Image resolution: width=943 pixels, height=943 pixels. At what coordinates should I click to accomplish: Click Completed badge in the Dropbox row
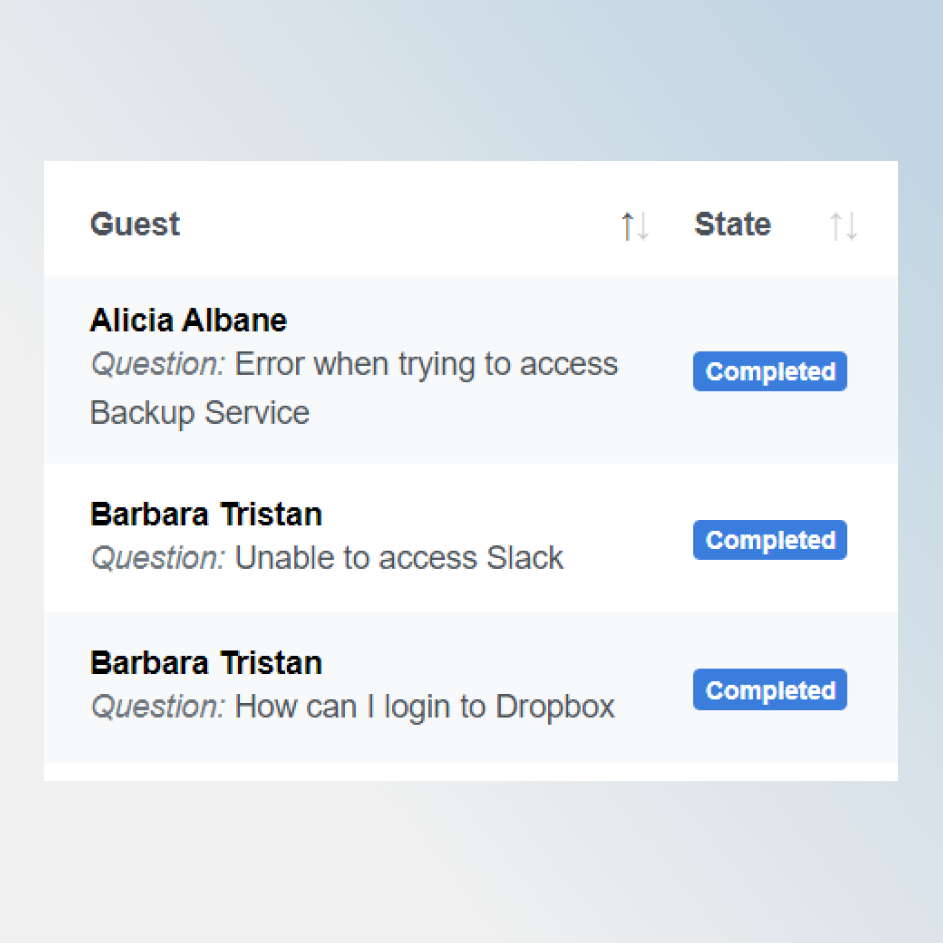coord(770,690)
